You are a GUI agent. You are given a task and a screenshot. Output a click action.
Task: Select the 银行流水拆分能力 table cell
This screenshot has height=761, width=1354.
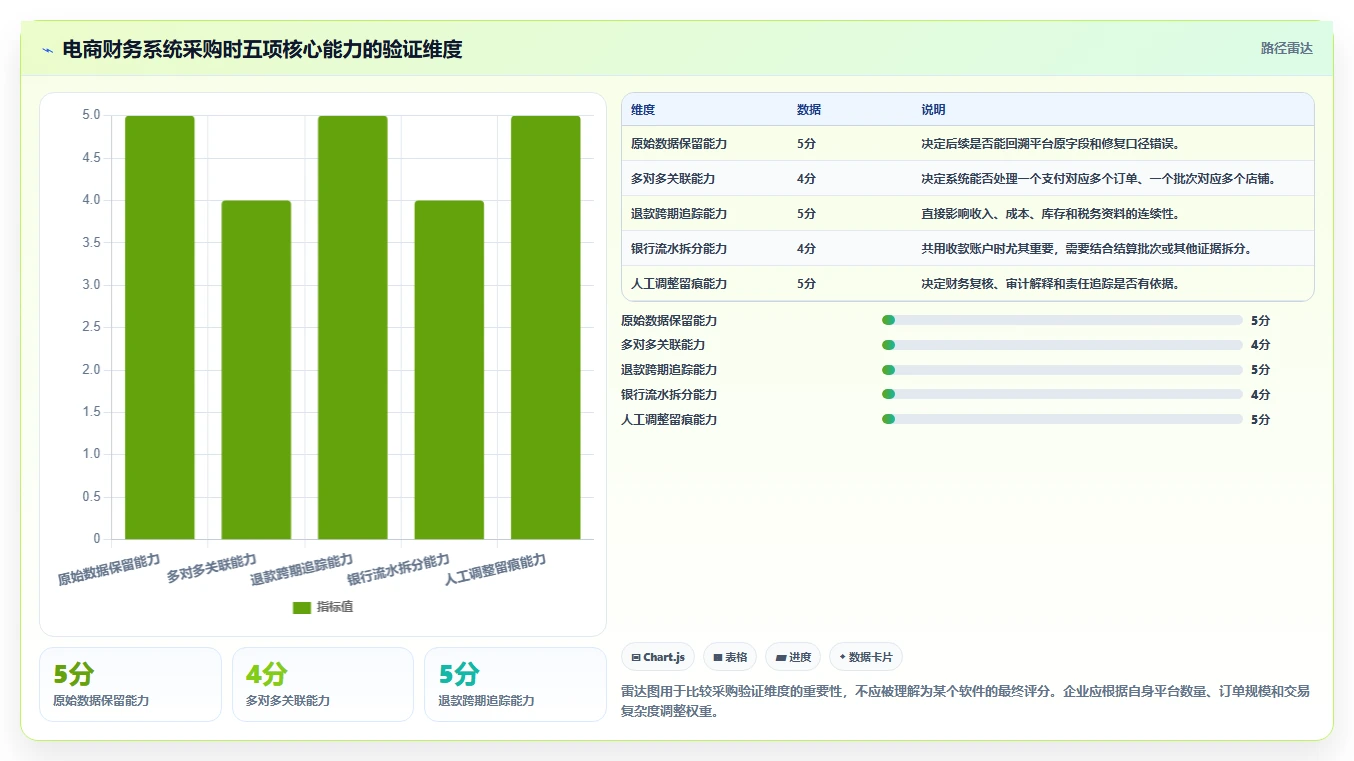pyautogui.click(x=679, y=249)
